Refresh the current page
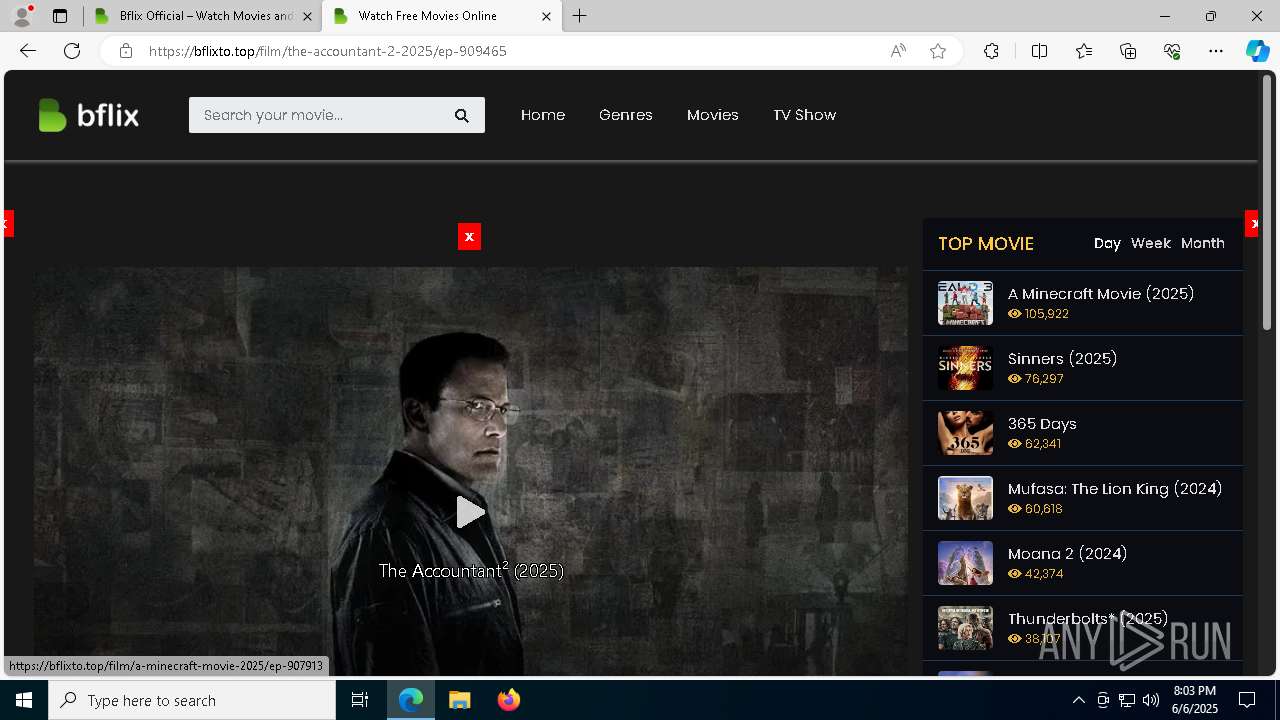1280x720 pixels. coord(72,51)
